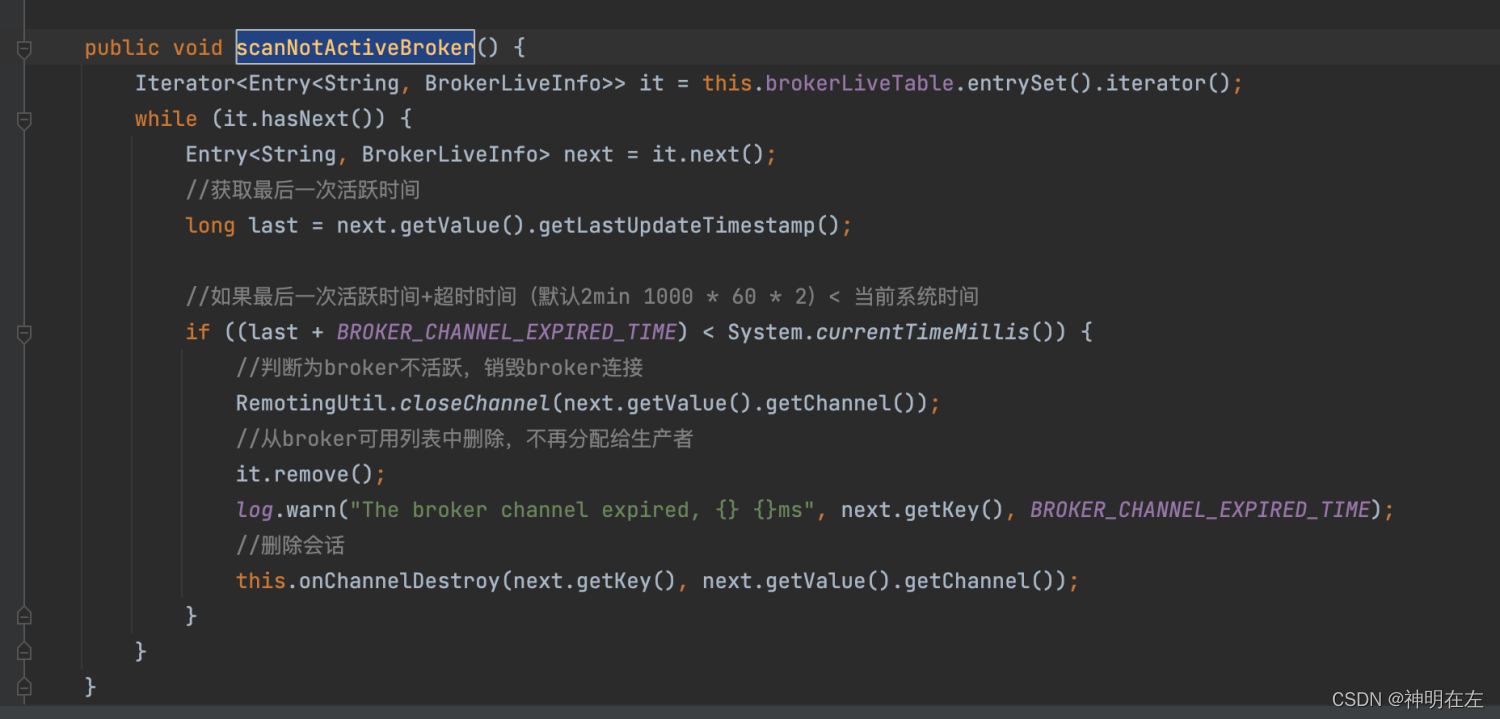Click the comment '//判断为broker不活跃，销毁broker连接'
Viewport: 1500px width, 719px height.
pos(439,367)
